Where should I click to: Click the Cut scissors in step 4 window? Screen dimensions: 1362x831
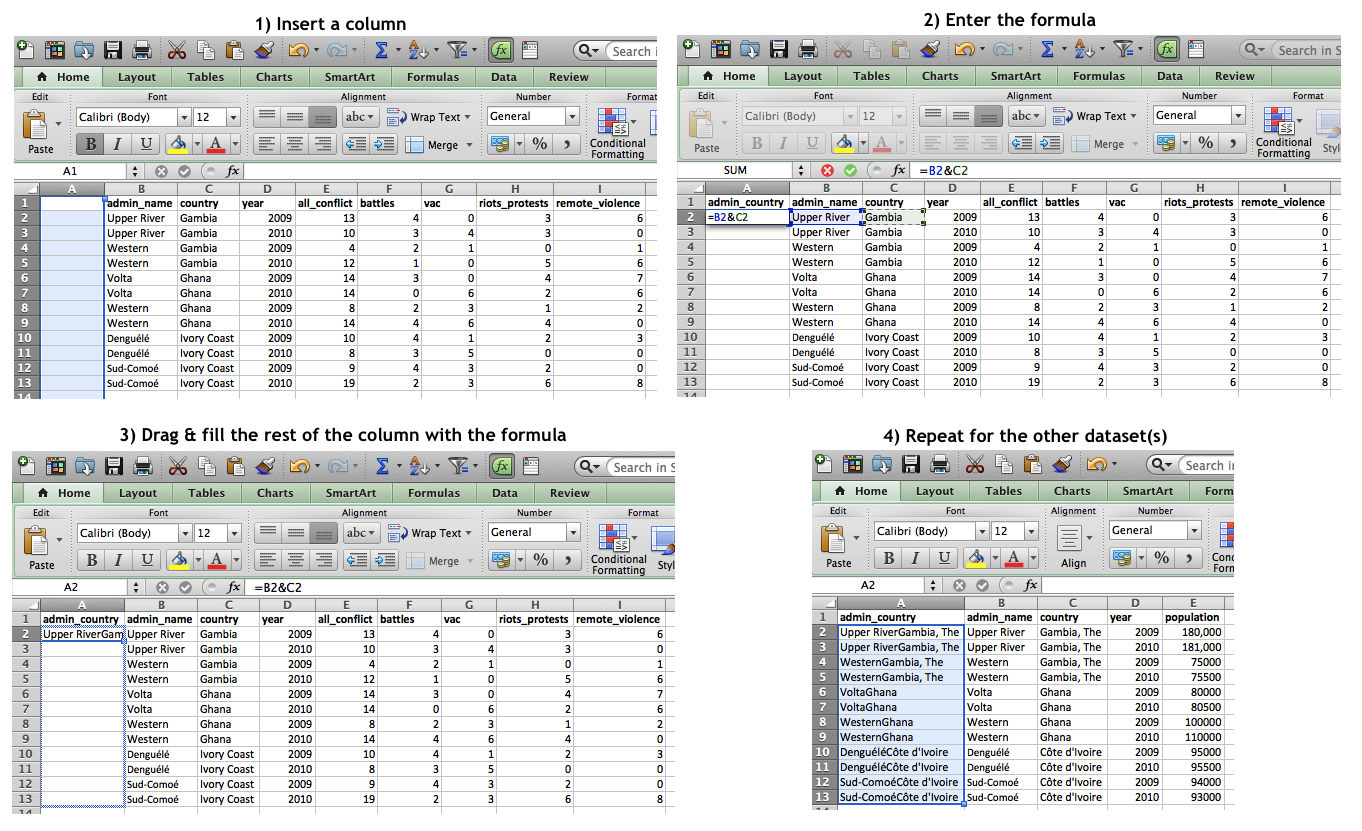976,464
